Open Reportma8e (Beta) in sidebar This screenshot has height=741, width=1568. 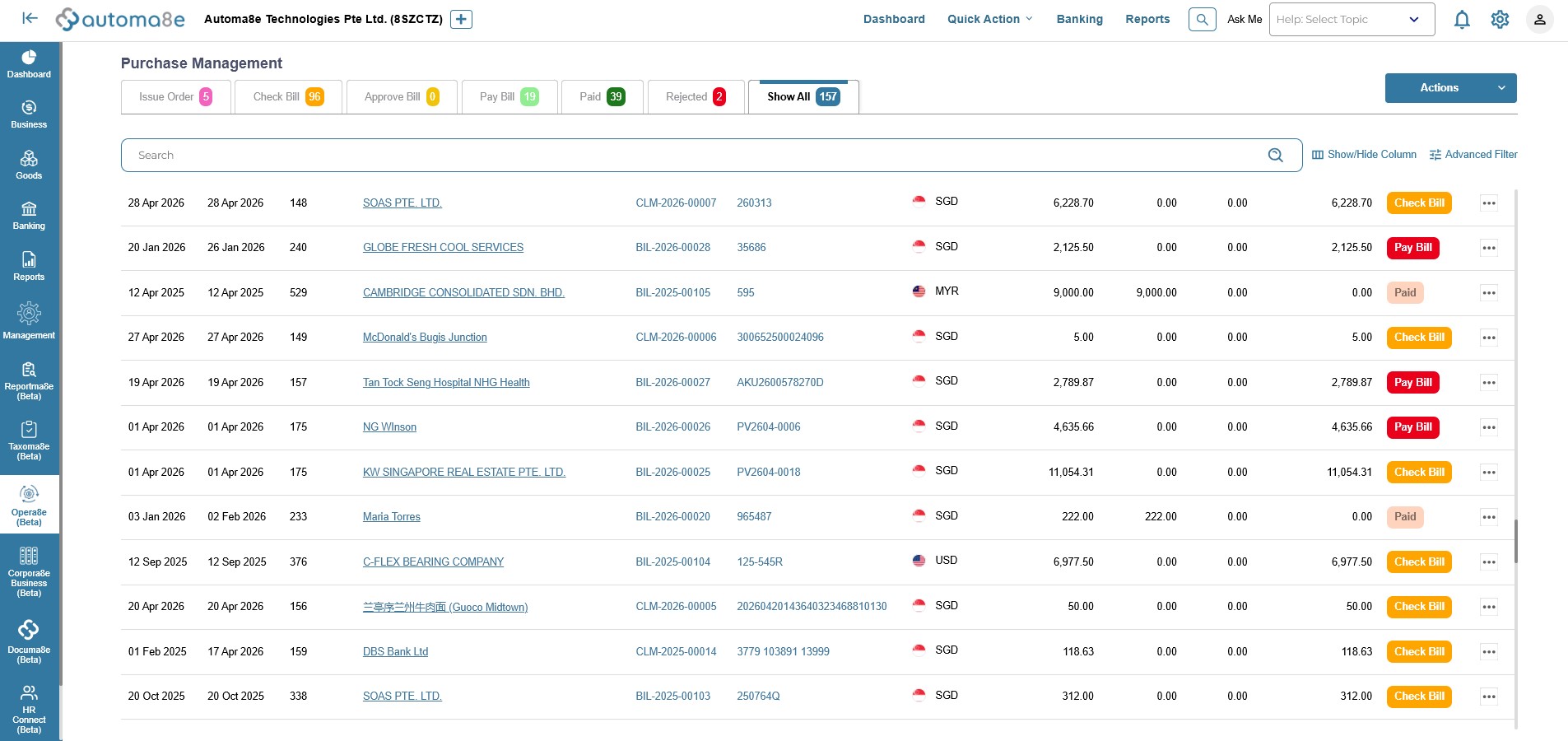point(29,380)
